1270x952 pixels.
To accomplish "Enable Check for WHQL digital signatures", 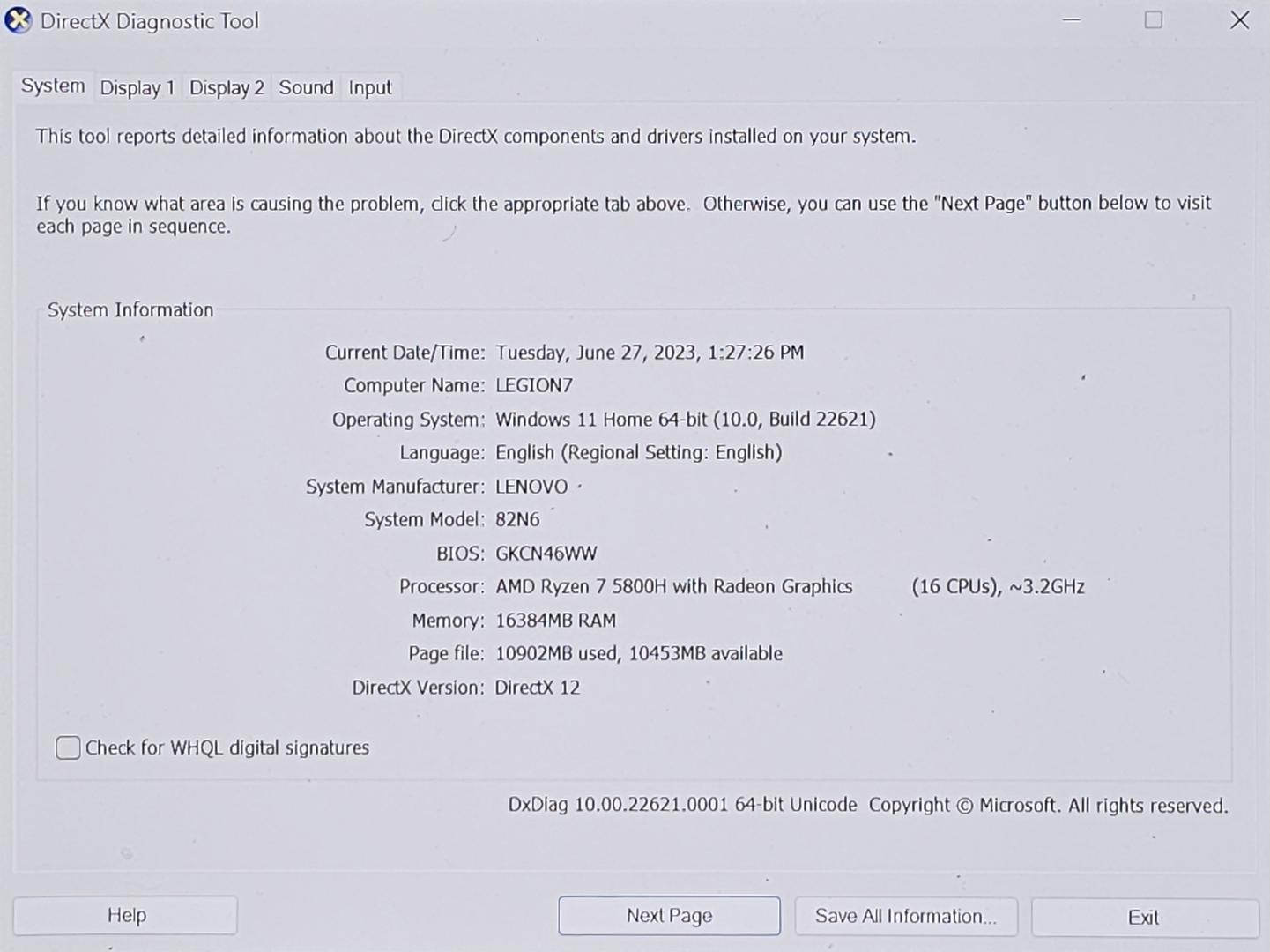I will click(68, 748).
